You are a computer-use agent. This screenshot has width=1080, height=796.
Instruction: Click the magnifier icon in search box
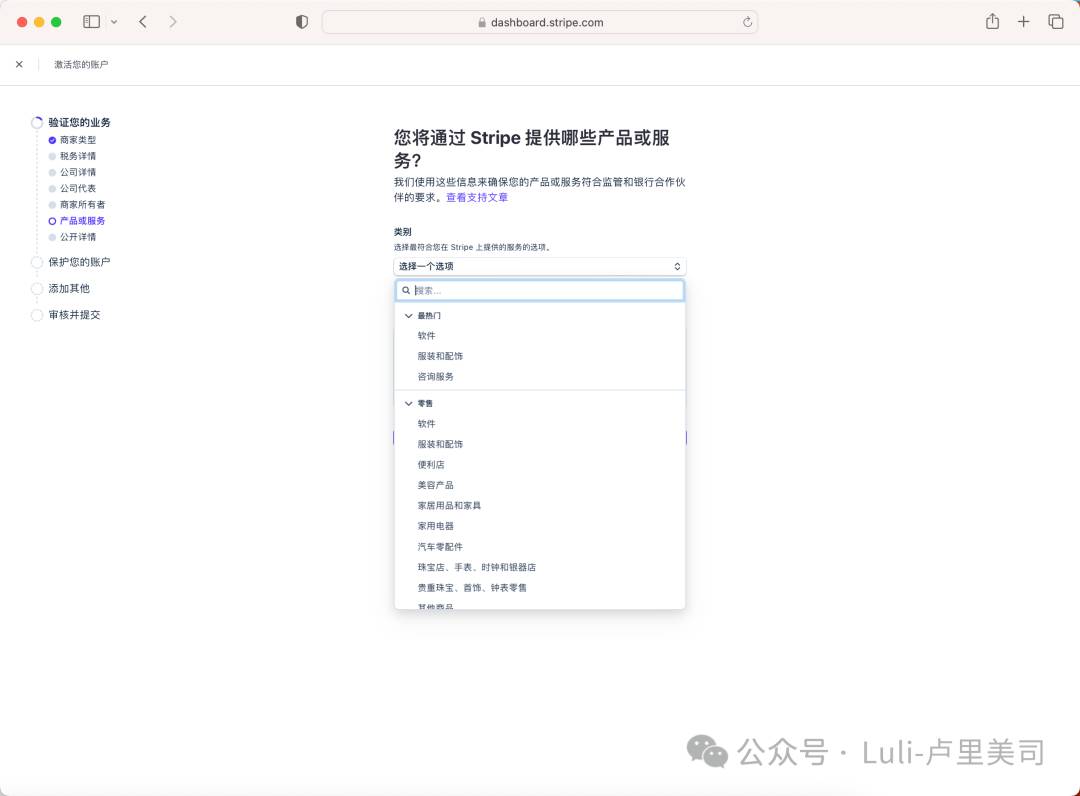[406, 291]
